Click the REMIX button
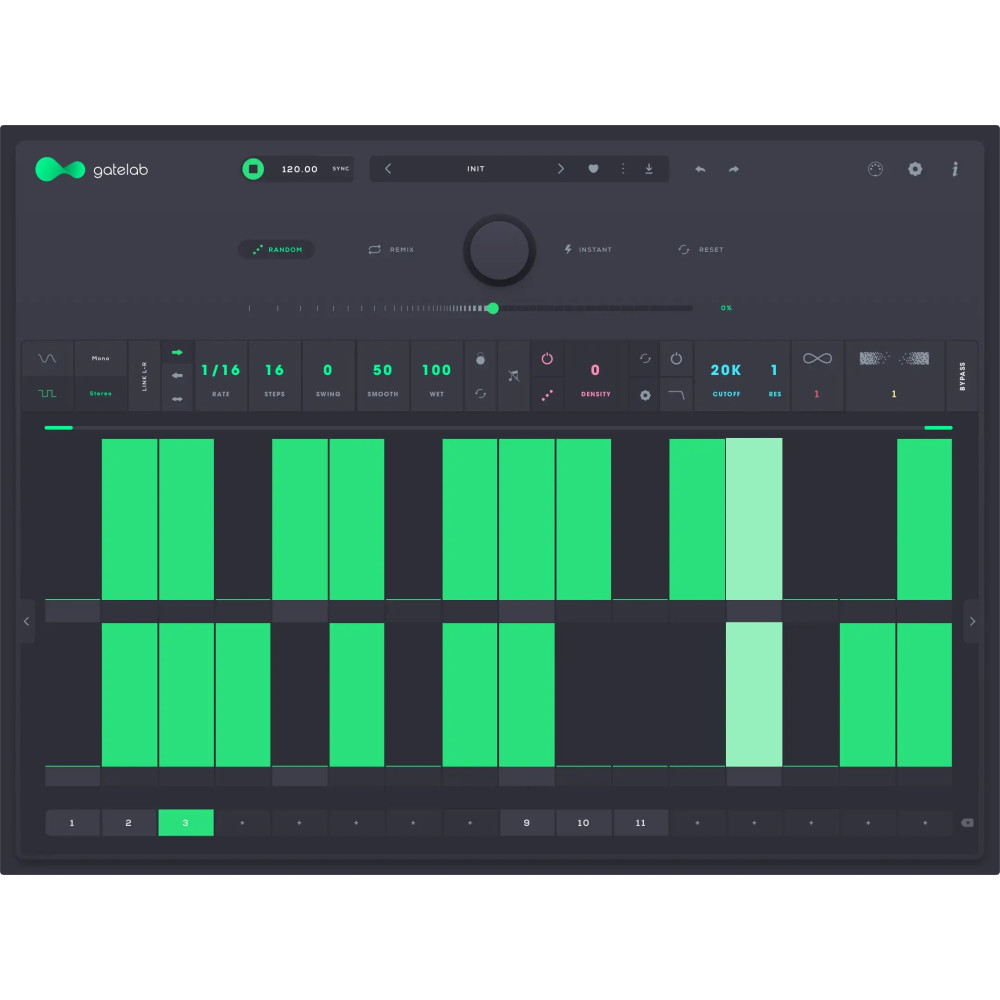This screenshot has height=1000, width=1000. tap(391, 250)
